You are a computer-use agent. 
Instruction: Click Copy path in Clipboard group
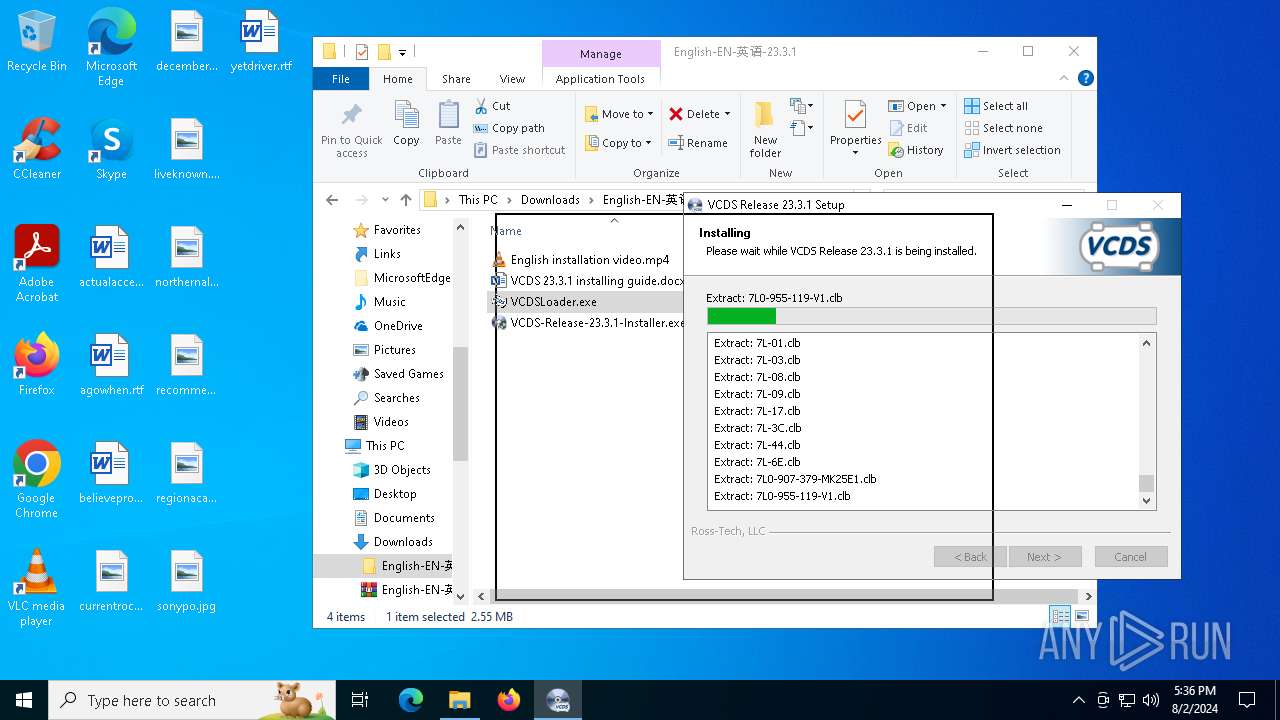pos(509,128)
